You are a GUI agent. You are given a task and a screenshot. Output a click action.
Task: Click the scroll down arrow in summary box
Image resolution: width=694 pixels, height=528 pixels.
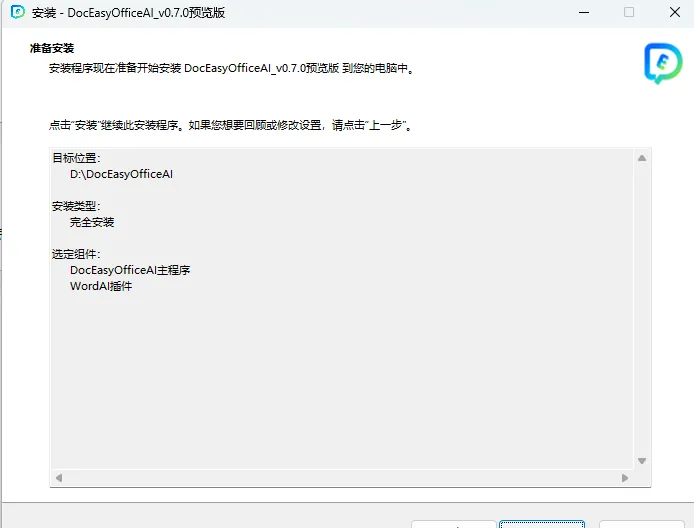pos(642,461)
